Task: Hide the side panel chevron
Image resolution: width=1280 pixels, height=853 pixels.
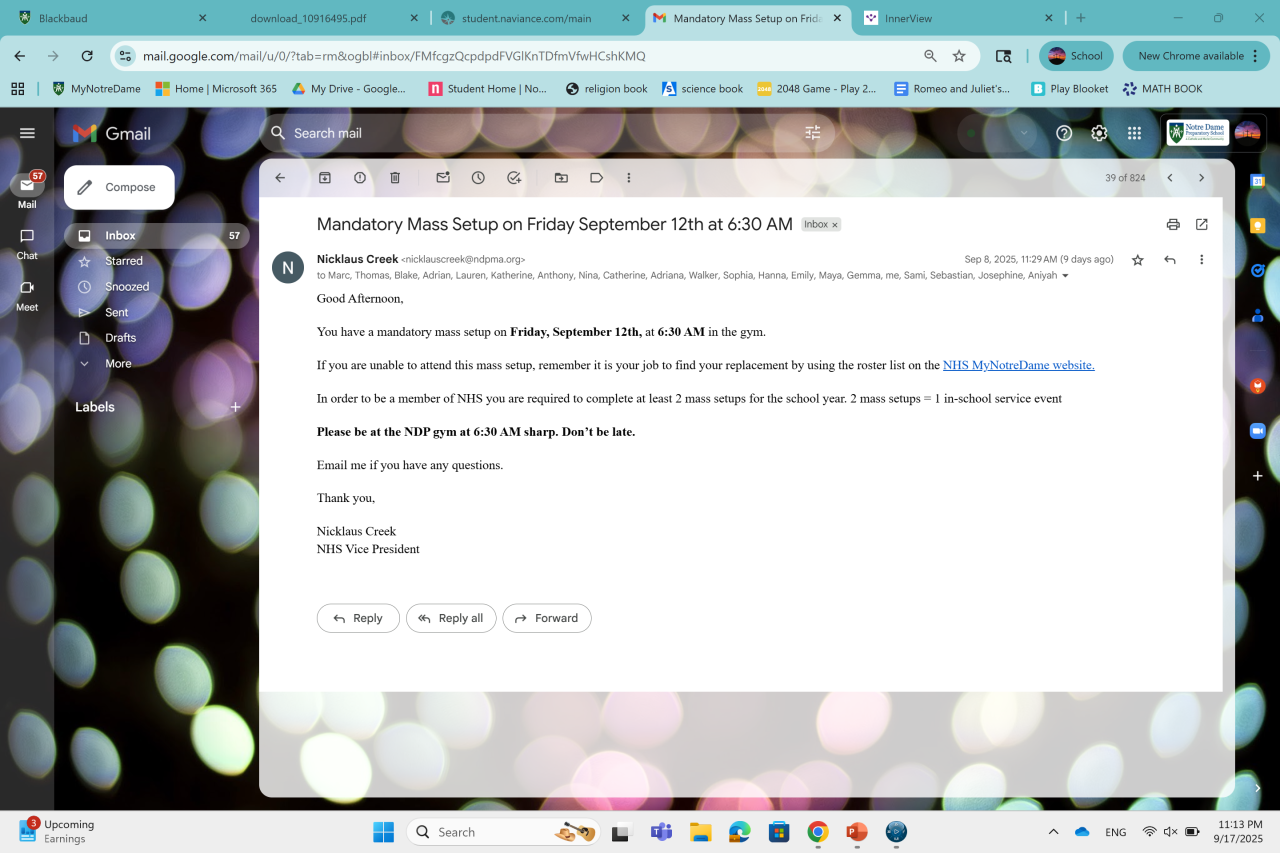Action: coord(1258,788)
